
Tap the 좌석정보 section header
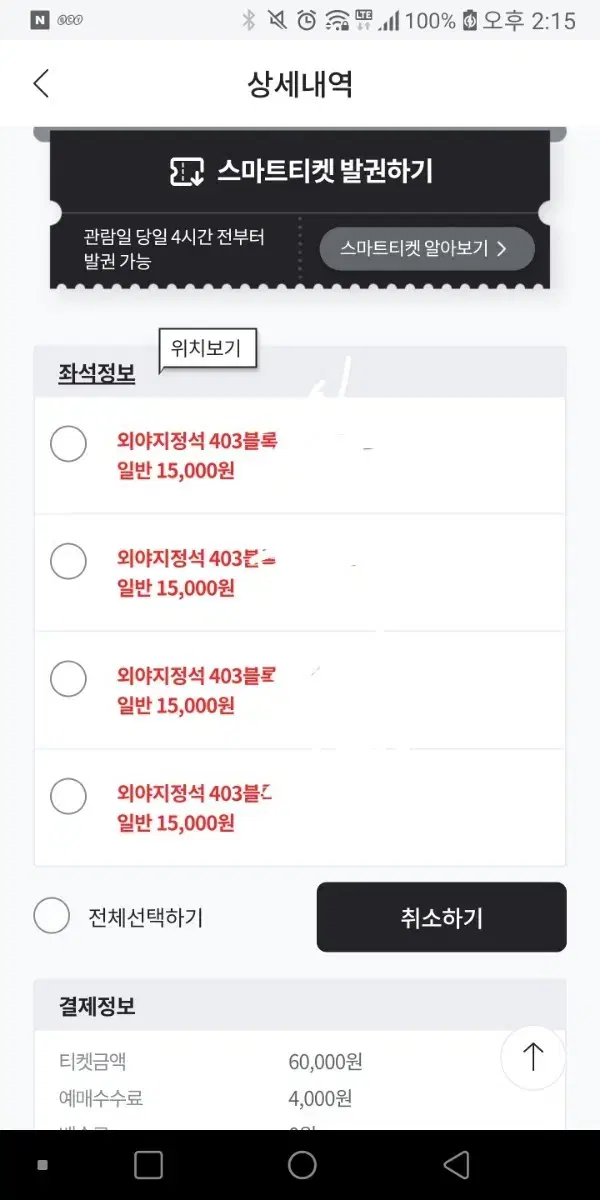(x=97, y=372)
